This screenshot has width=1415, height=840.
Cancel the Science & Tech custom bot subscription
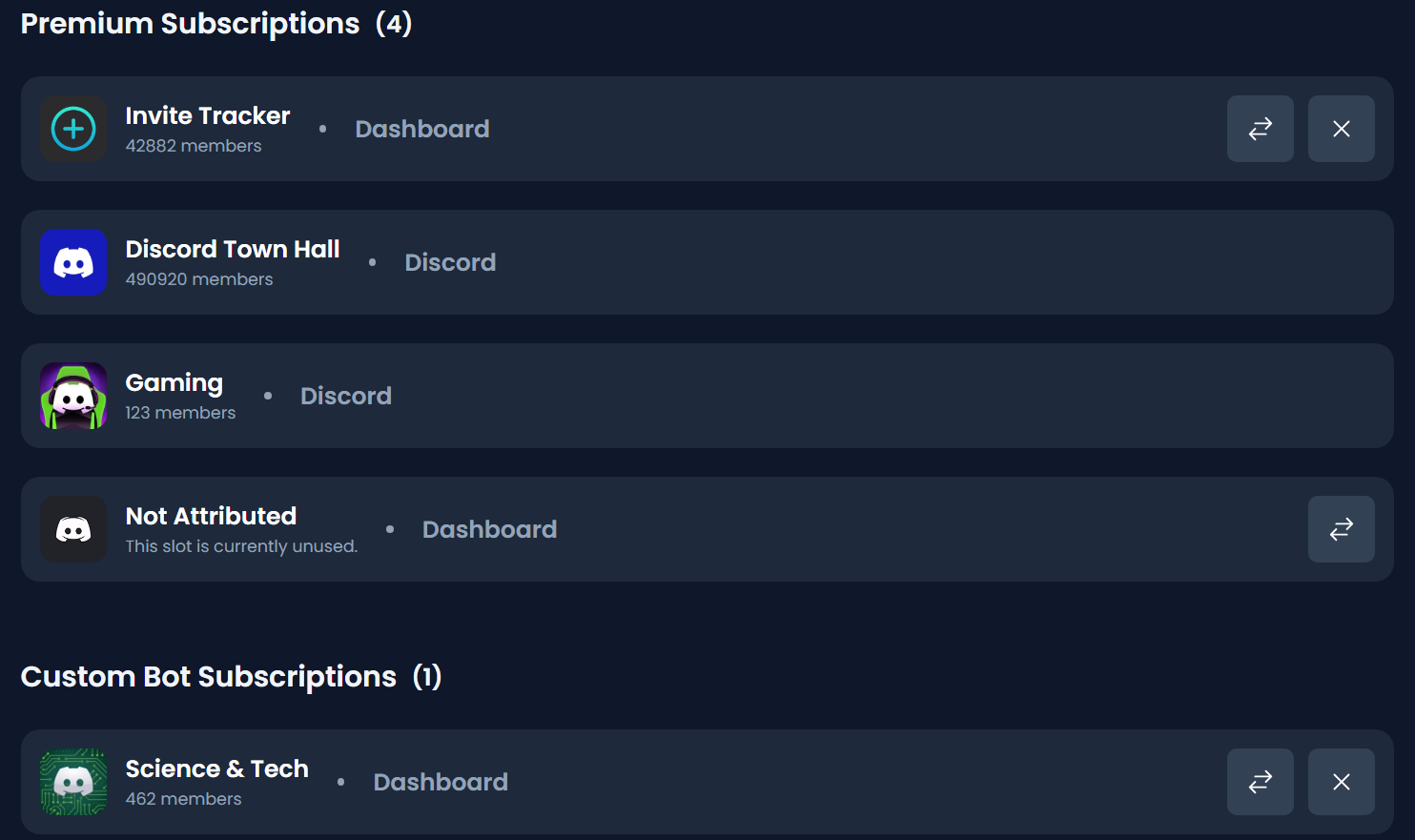[x=1341, y=782]
